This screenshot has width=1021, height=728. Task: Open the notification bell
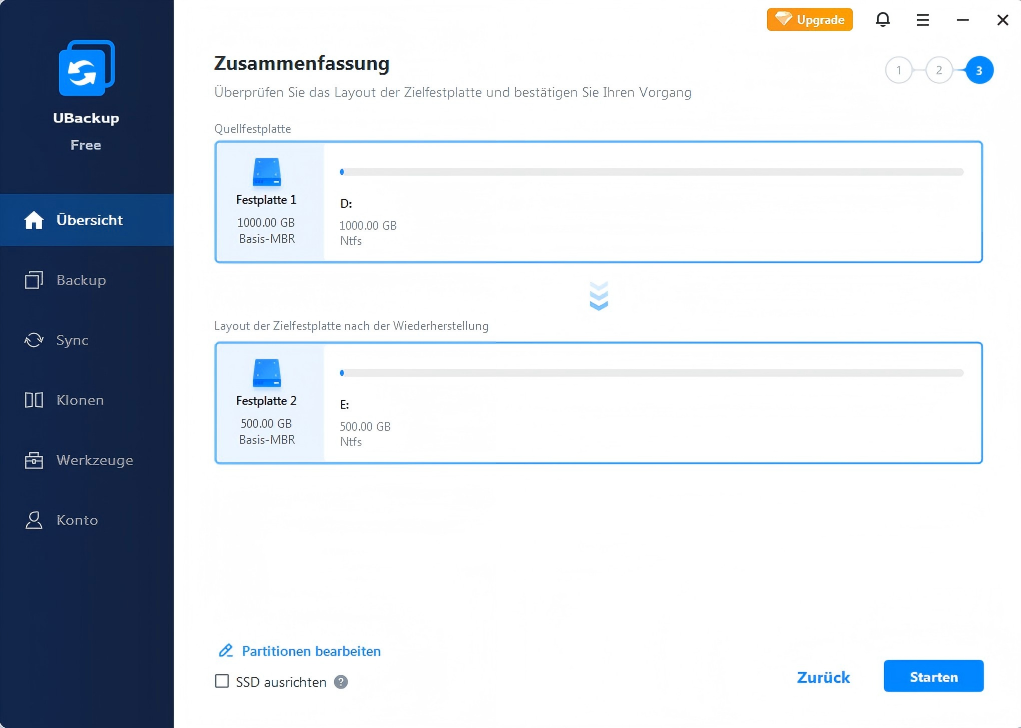[883, 19]
